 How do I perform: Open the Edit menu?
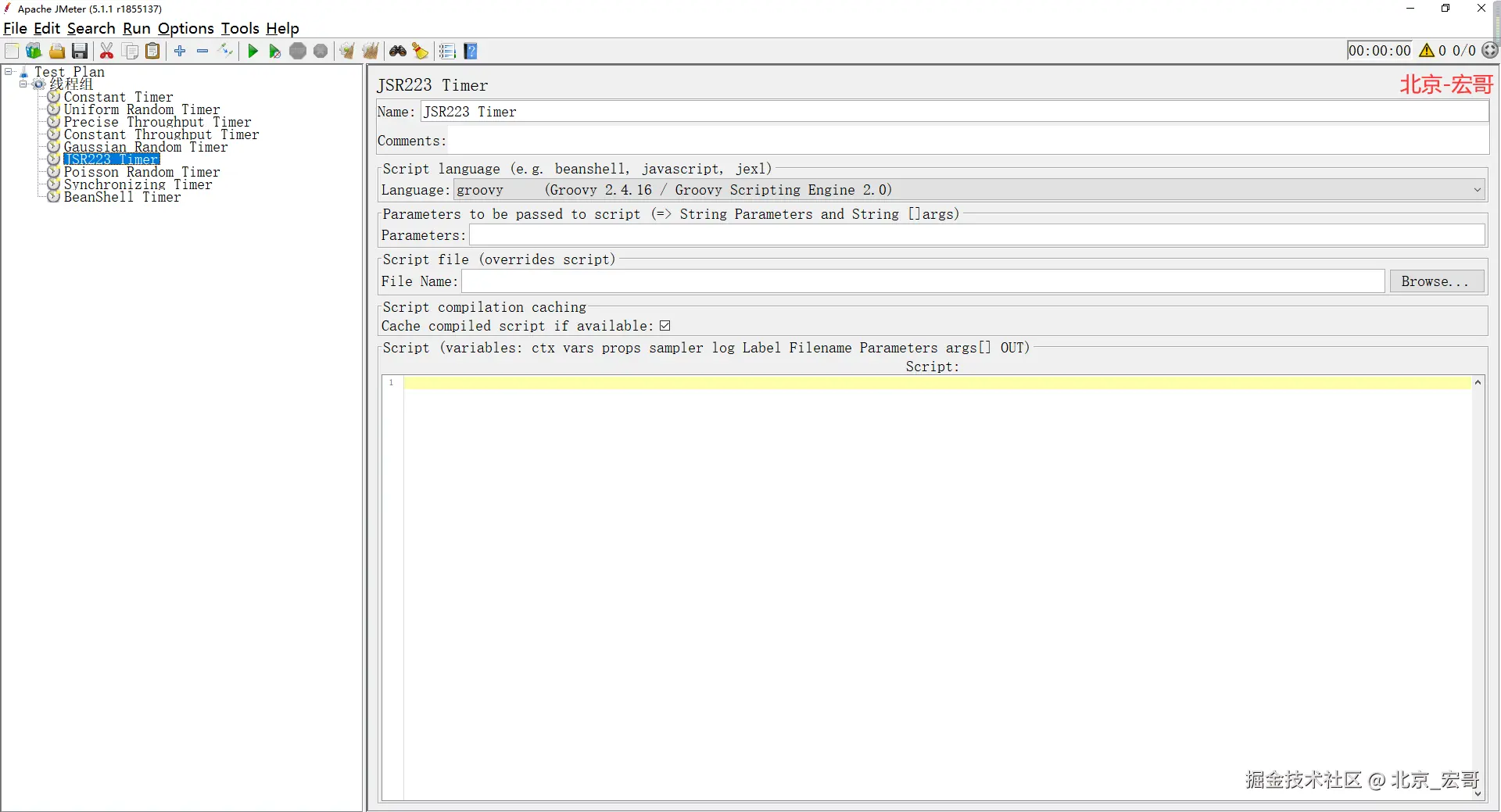(x=47, y=28)
